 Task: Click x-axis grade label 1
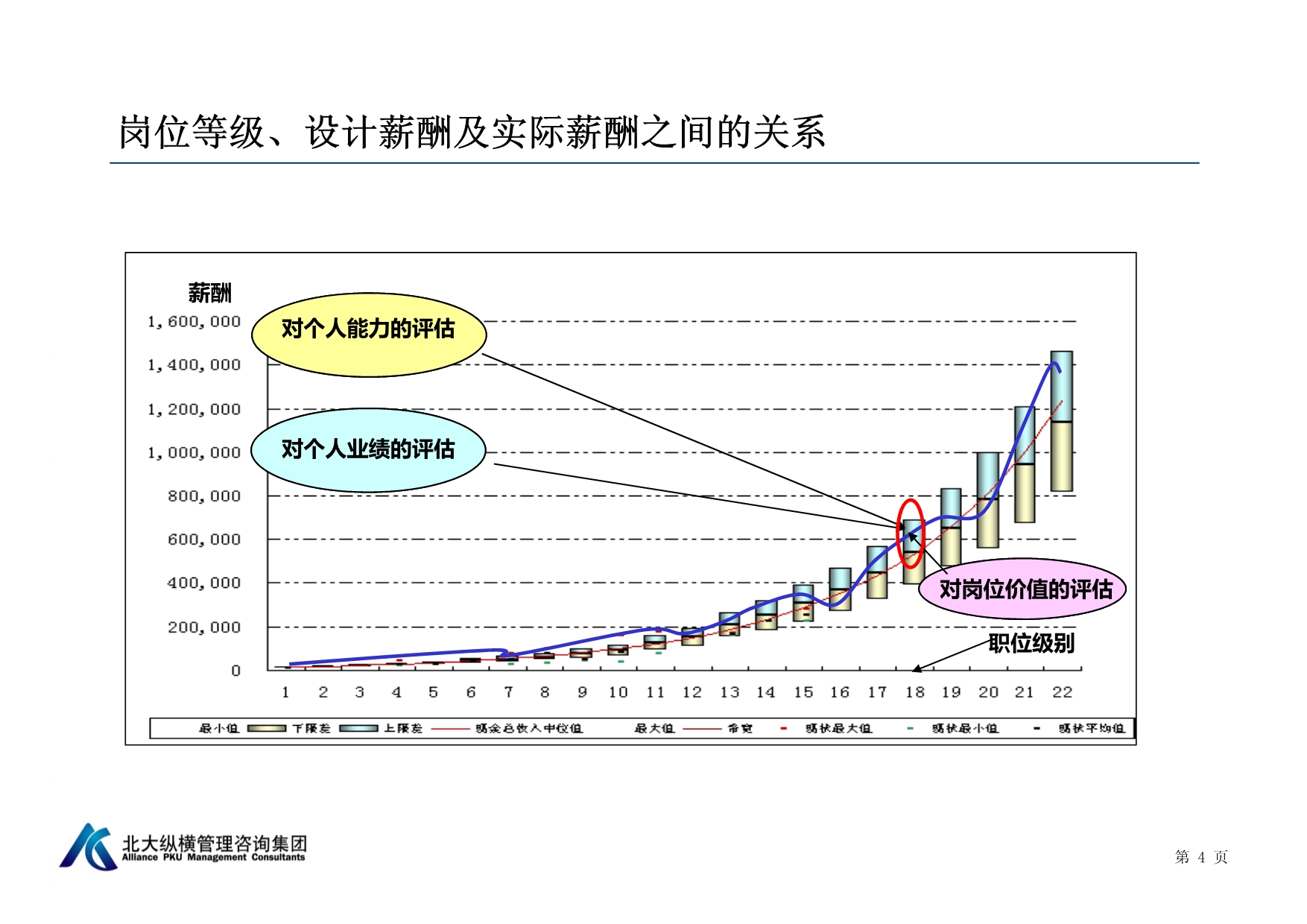285,692
